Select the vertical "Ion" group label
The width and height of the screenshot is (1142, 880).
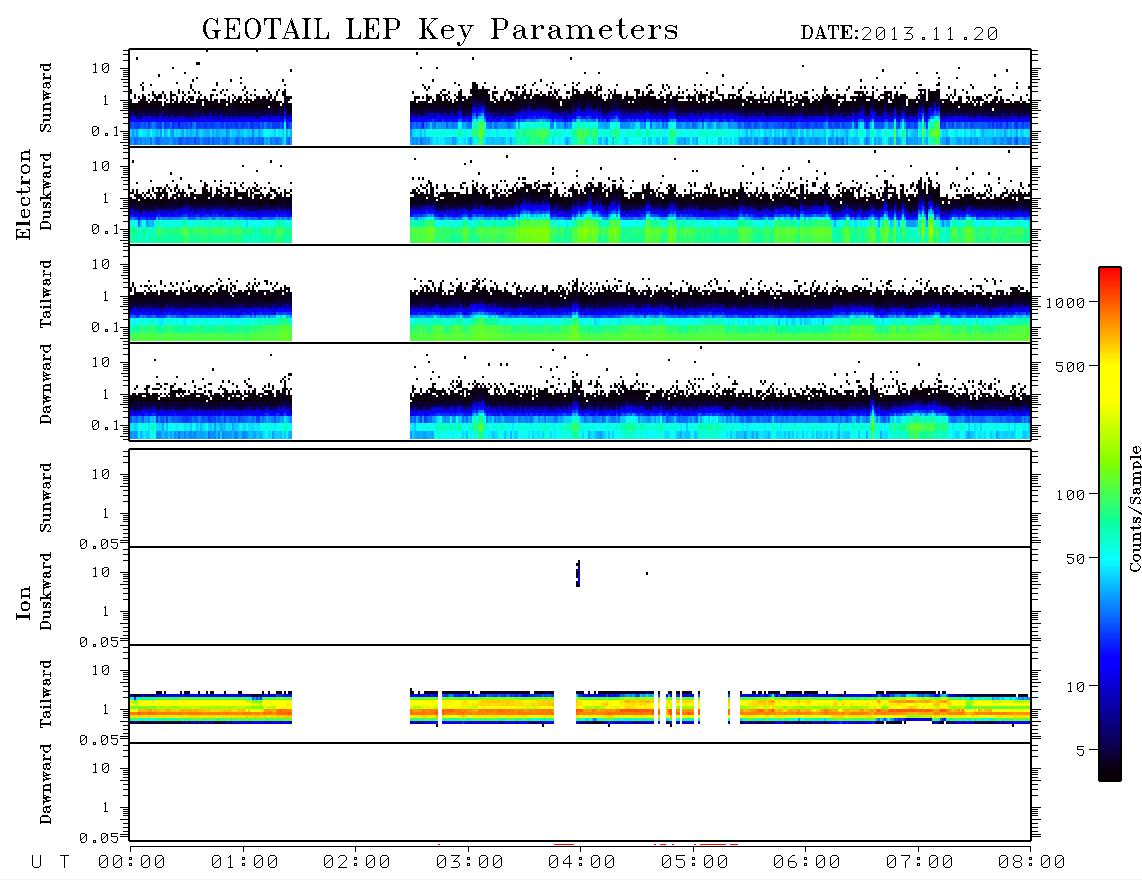point(23,602)
